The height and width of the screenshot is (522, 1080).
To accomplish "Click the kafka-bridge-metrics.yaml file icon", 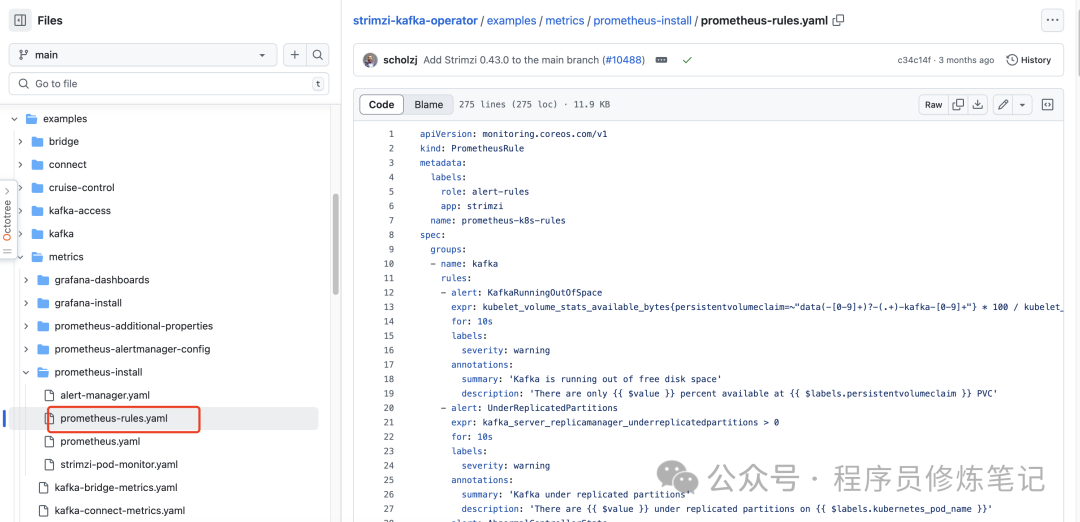I will 43,488.
